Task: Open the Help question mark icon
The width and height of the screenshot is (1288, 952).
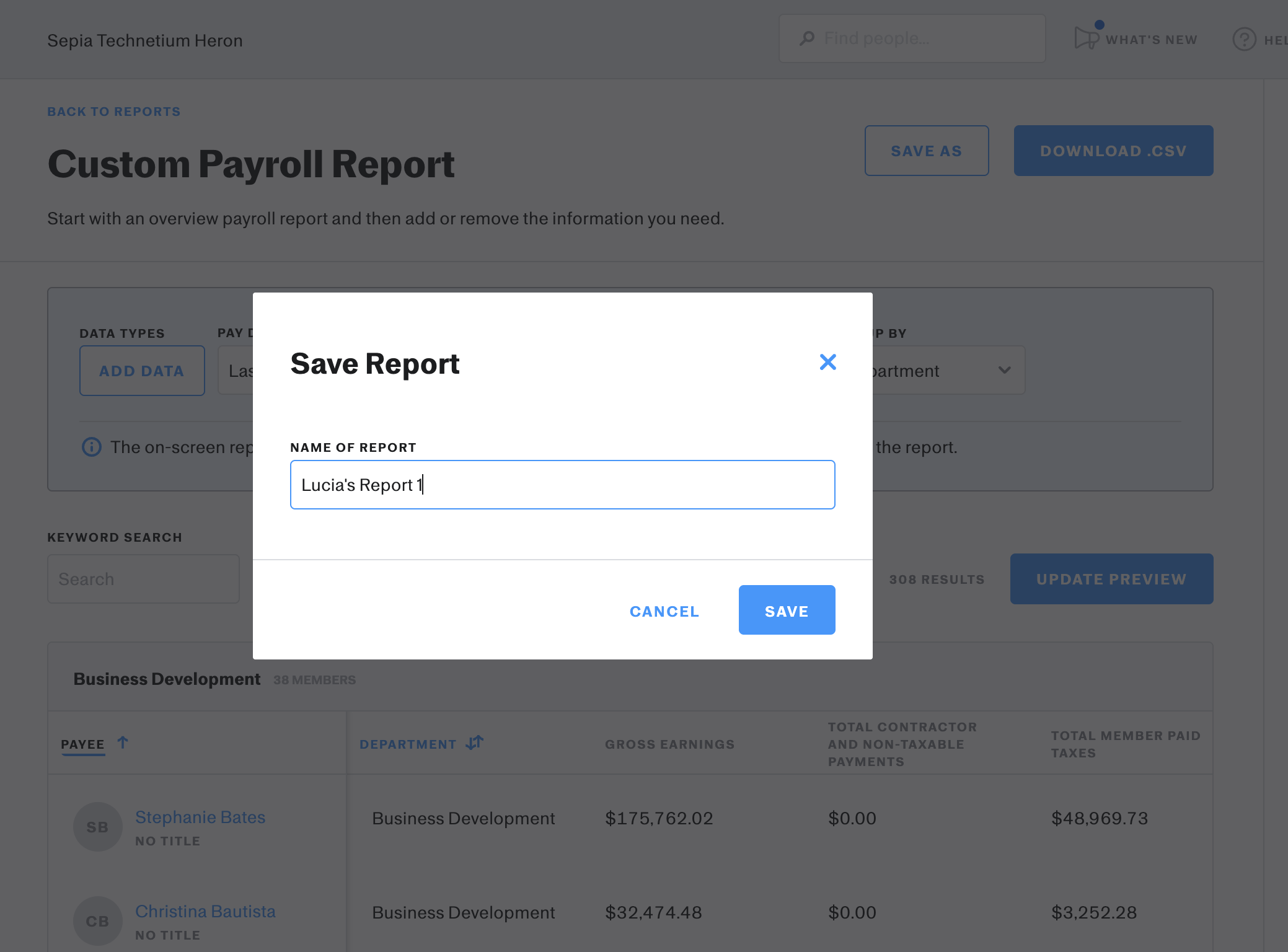Action: pyautogui.click(x=1244, y=40)
